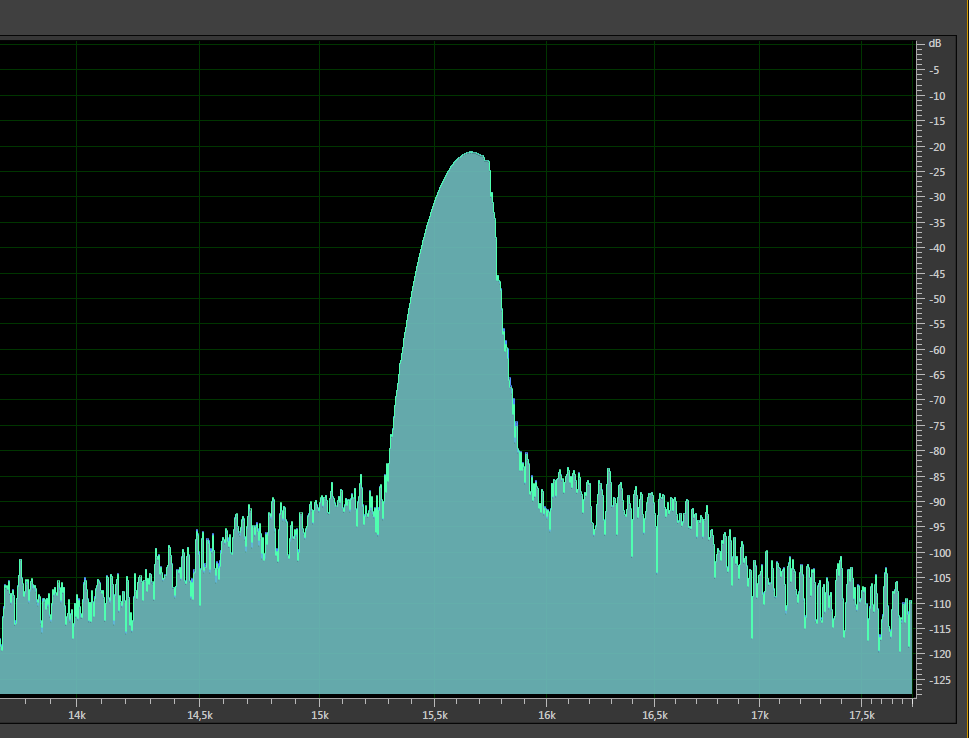Click the -90 dB scale label
The width and height of the screenshot is (969, 738).
937,502
